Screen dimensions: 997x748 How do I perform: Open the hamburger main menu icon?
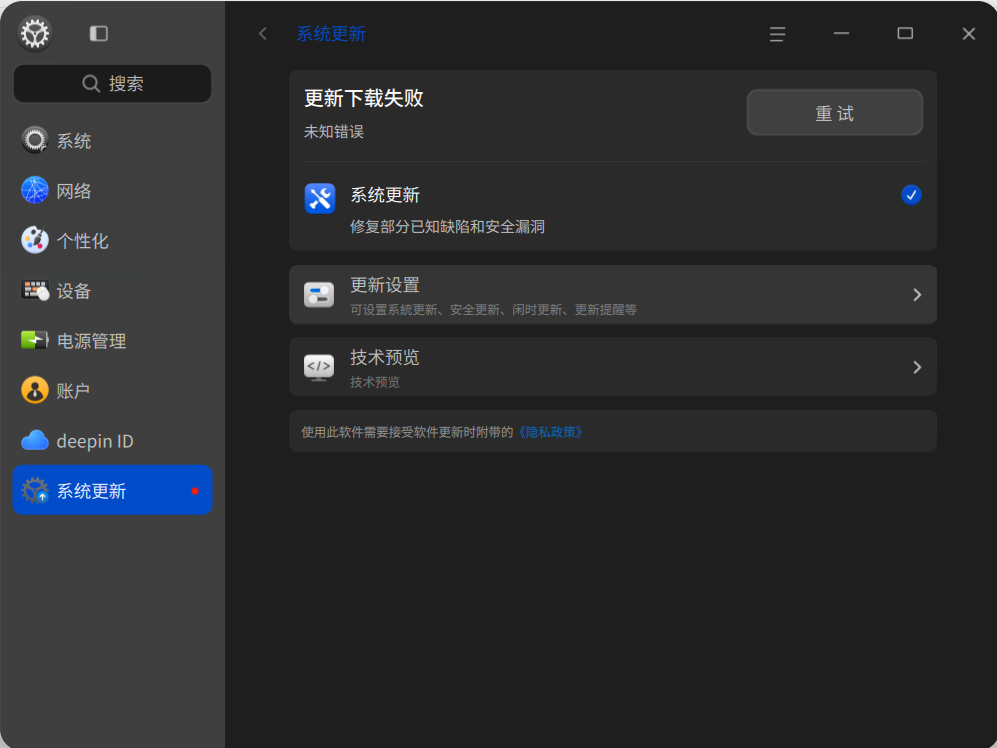coord(777,34)
